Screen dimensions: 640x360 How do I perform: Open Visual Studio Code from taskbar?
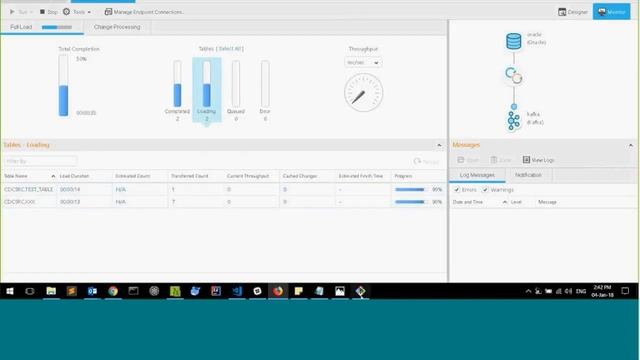click(237, 291)
